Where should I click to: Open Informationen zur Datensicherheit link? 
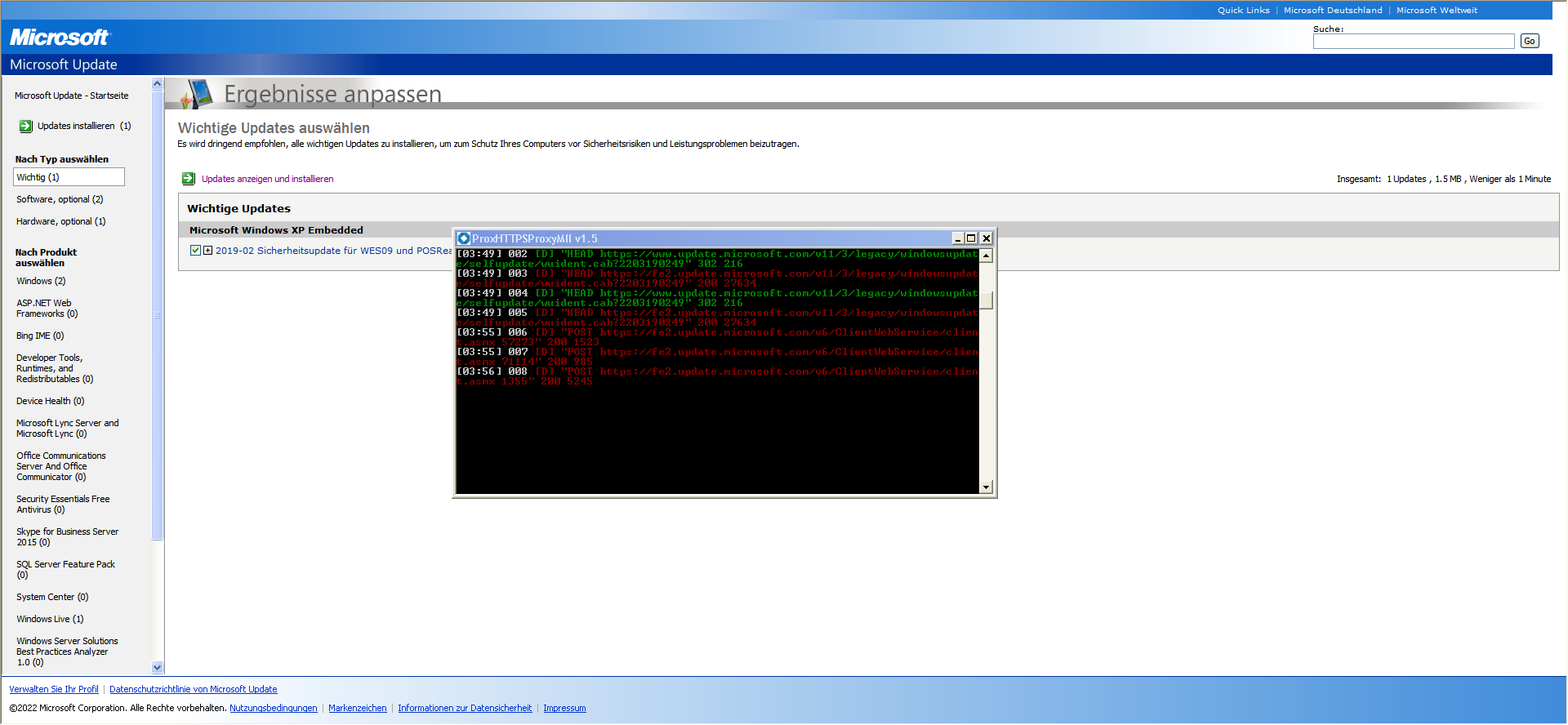pos(465,708)
